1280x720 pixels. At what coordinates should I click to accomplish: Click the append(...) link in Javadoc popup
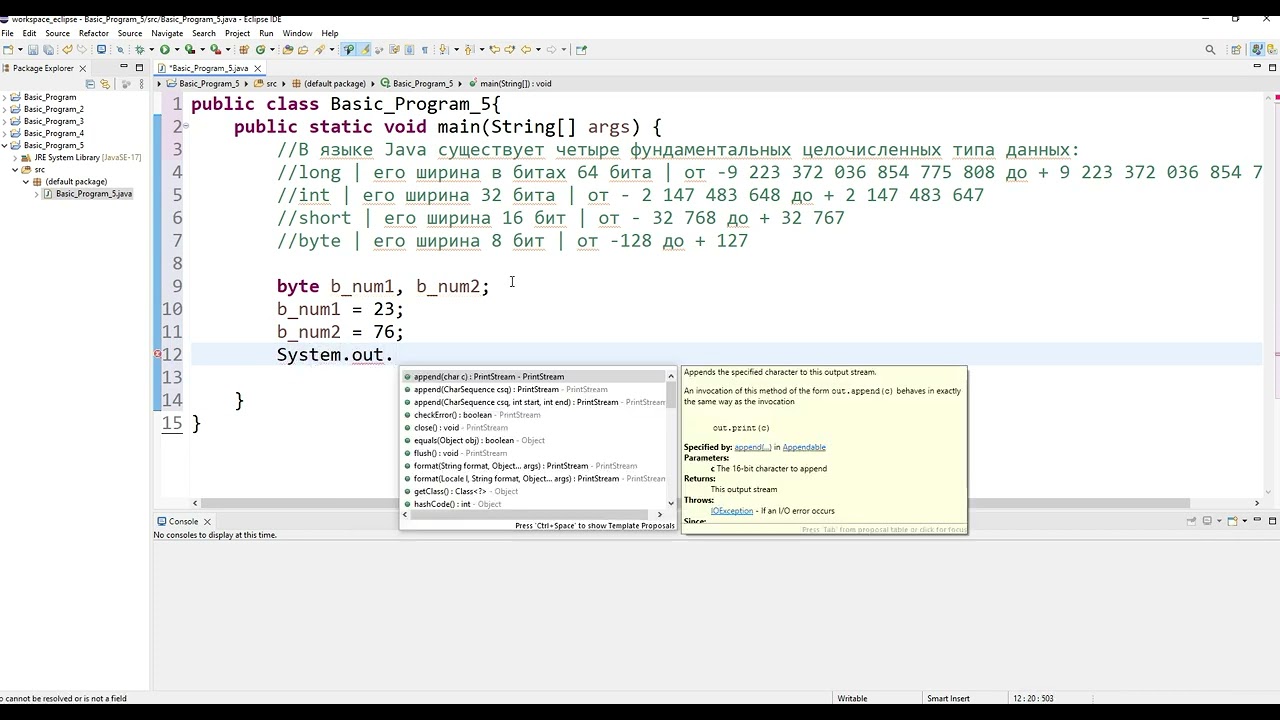pyautogui.click(x=753, y=447)
